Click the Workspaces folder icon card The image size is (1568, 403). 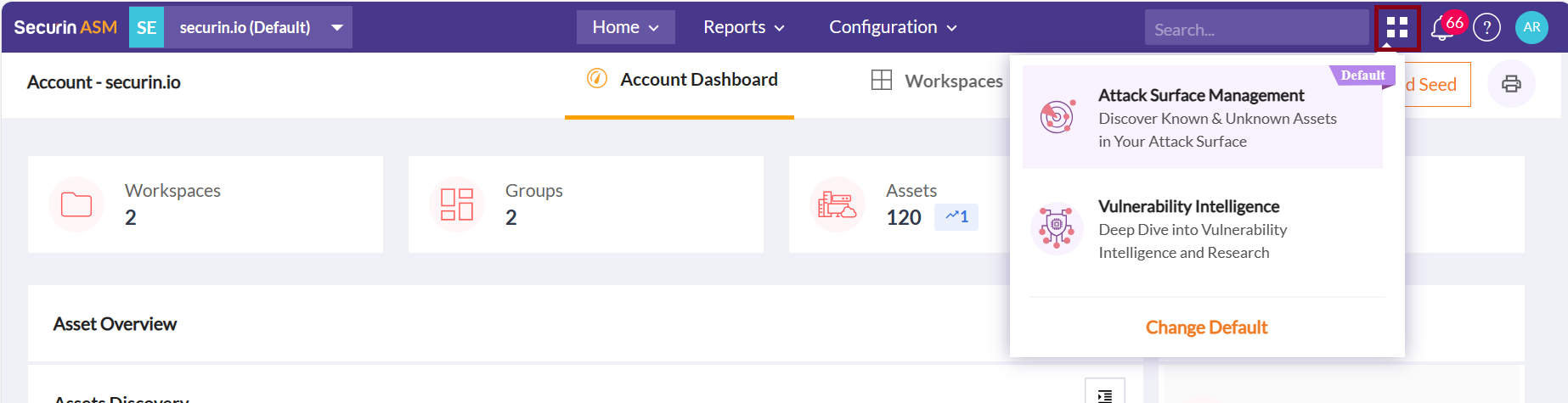tap(76, 204)
